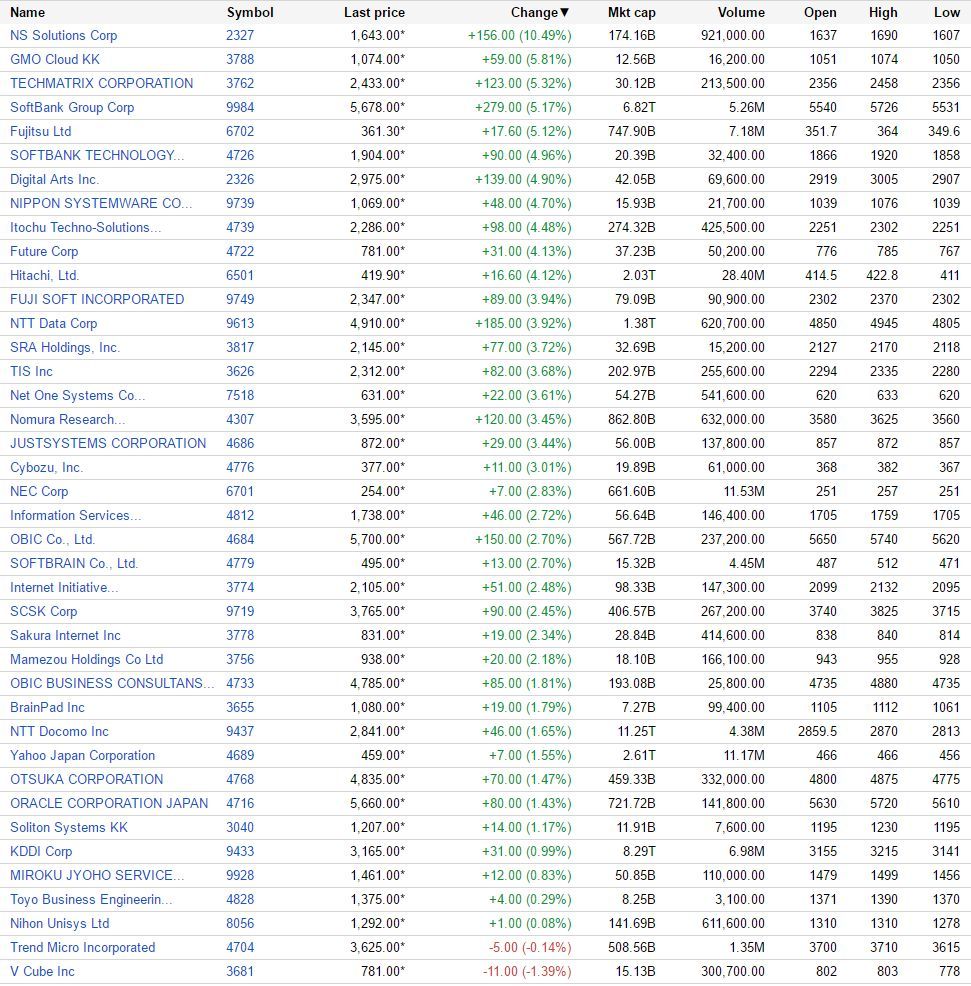Click symbol 9613 link

(240, 324)
